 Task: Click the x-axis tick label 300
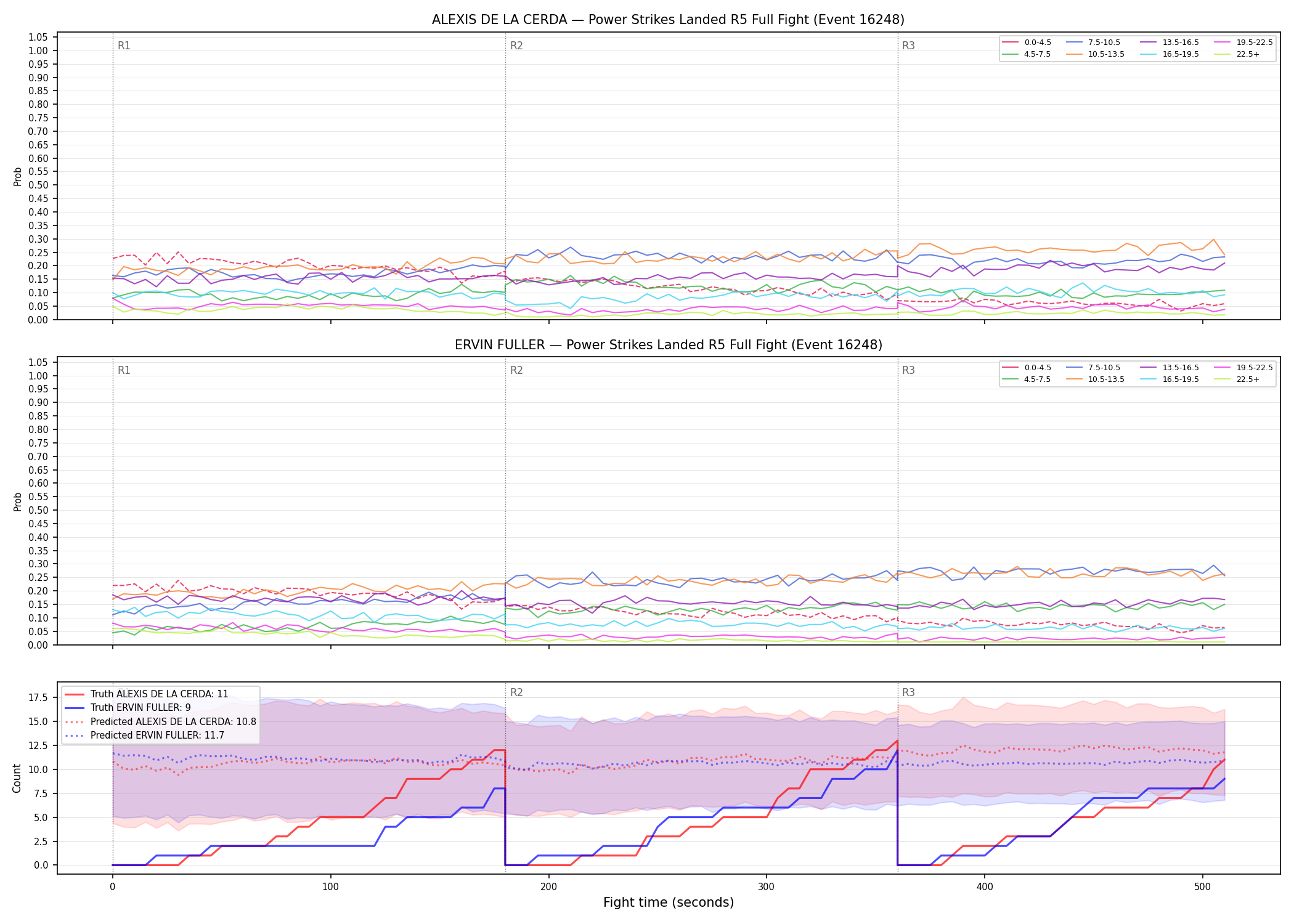tap(767, 887)
